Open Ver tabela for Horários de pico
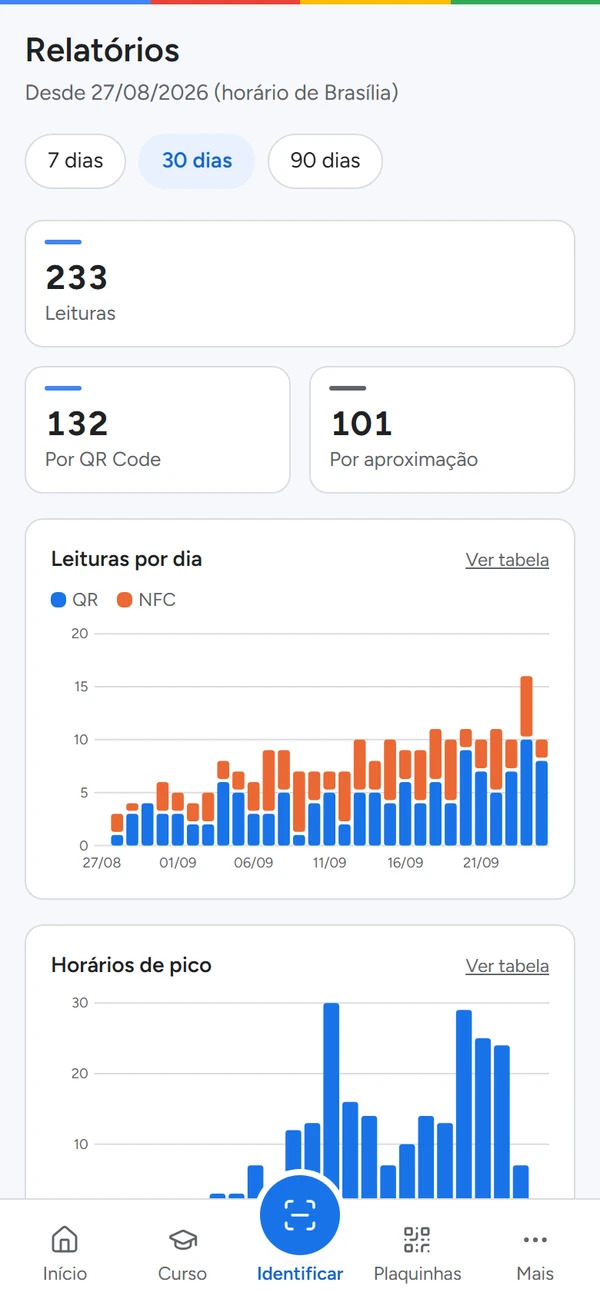600x1298 pixels. [x=507, y=966]
